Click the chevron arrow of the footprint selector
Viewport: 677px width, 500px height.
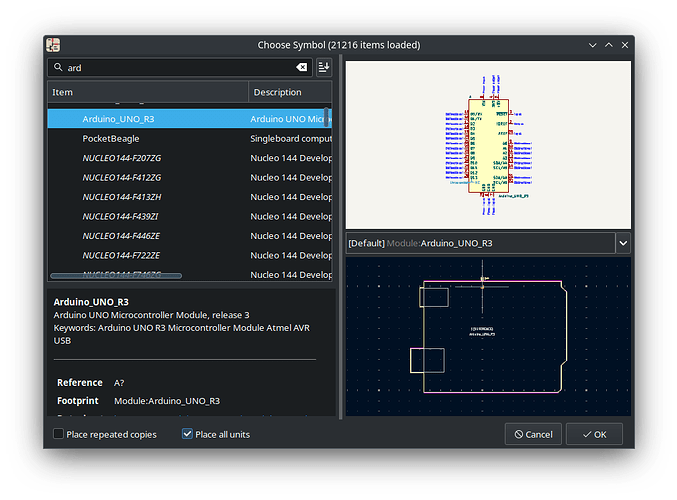pos(623,243)
